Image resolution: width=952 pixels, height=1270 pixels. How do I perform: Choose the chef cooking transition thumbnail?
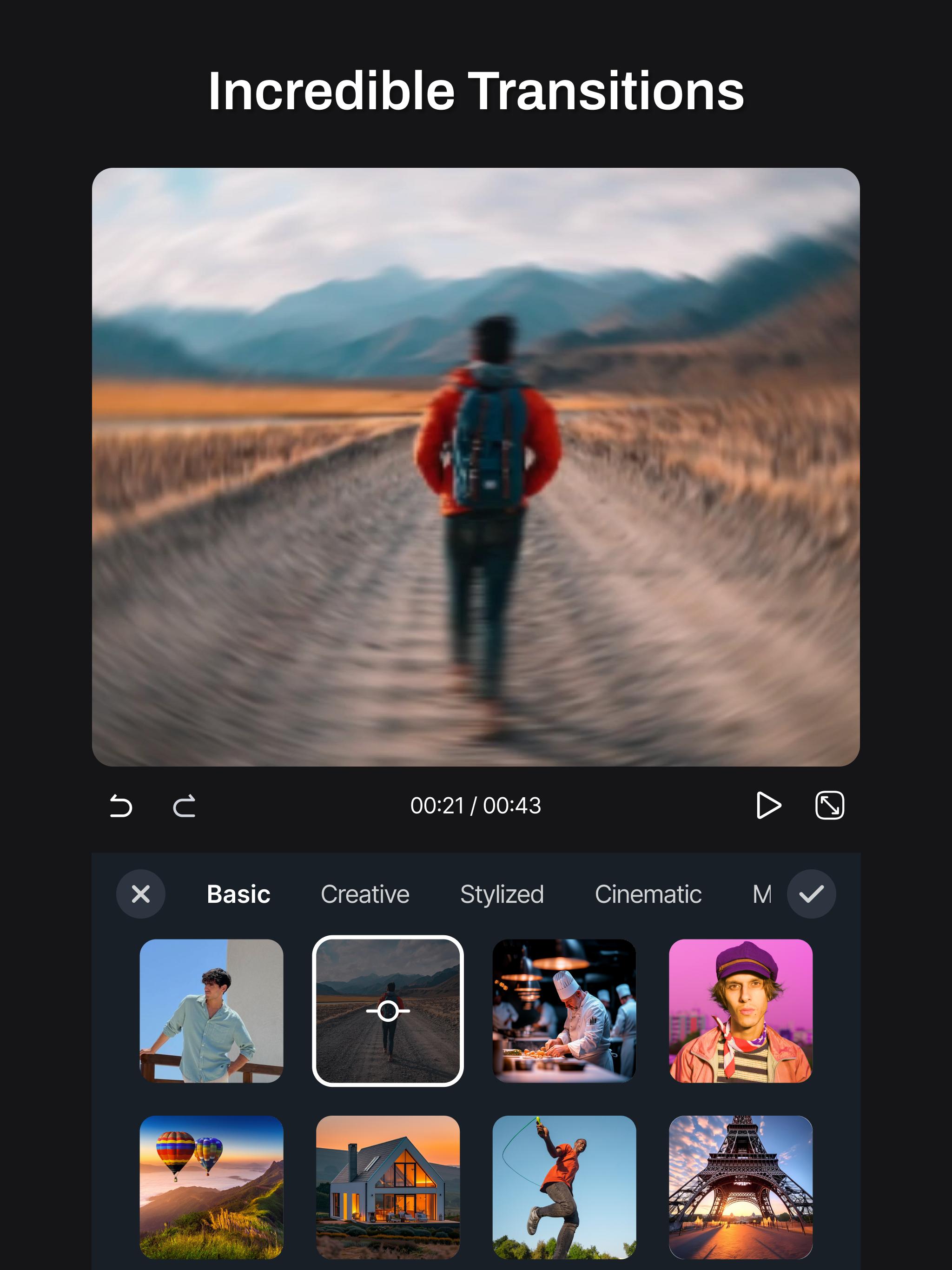click(x=564, y=1011)
